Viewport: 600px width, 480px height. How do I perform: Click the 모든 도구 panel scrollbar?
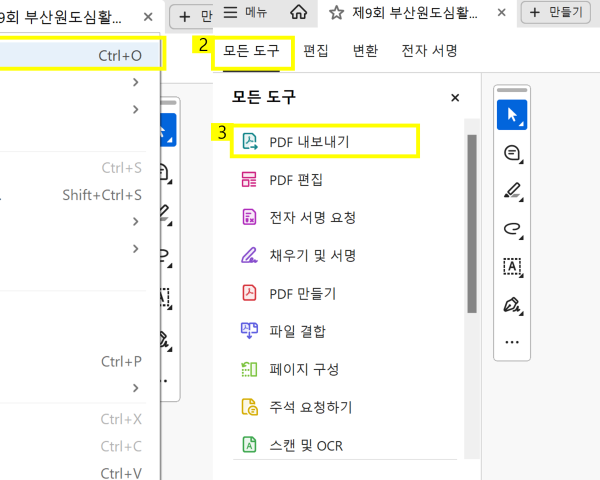point(472,224)
